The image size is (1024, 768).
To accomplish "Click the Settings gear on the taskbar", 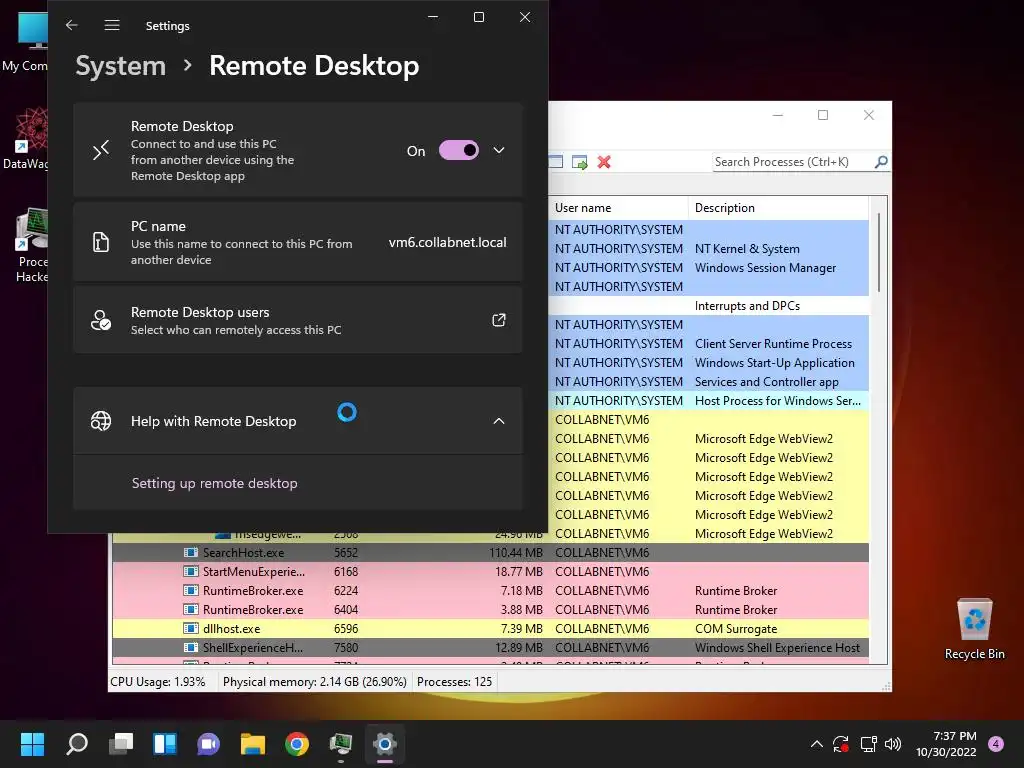I will pyautogui.click(x=385, y=744).
